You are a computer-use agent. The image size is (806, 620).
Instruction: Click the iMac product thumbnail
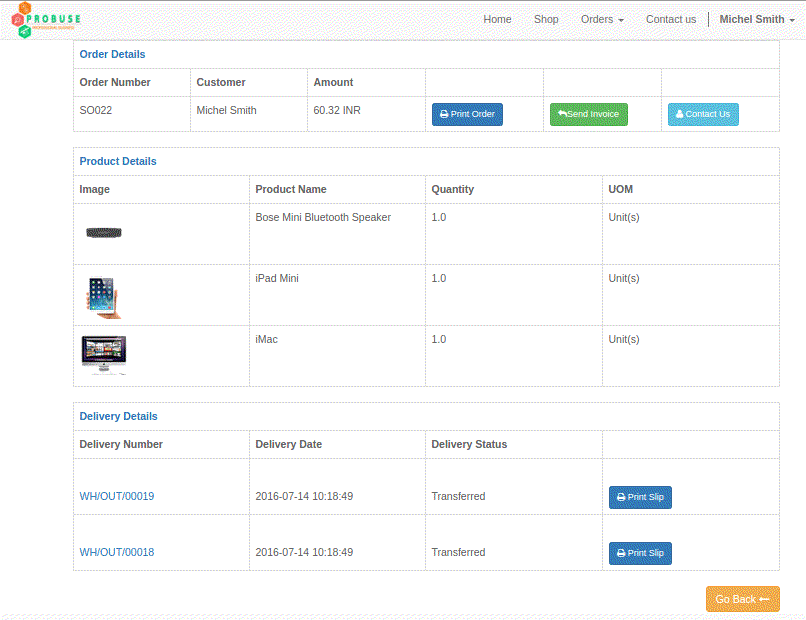click(103, 355)
